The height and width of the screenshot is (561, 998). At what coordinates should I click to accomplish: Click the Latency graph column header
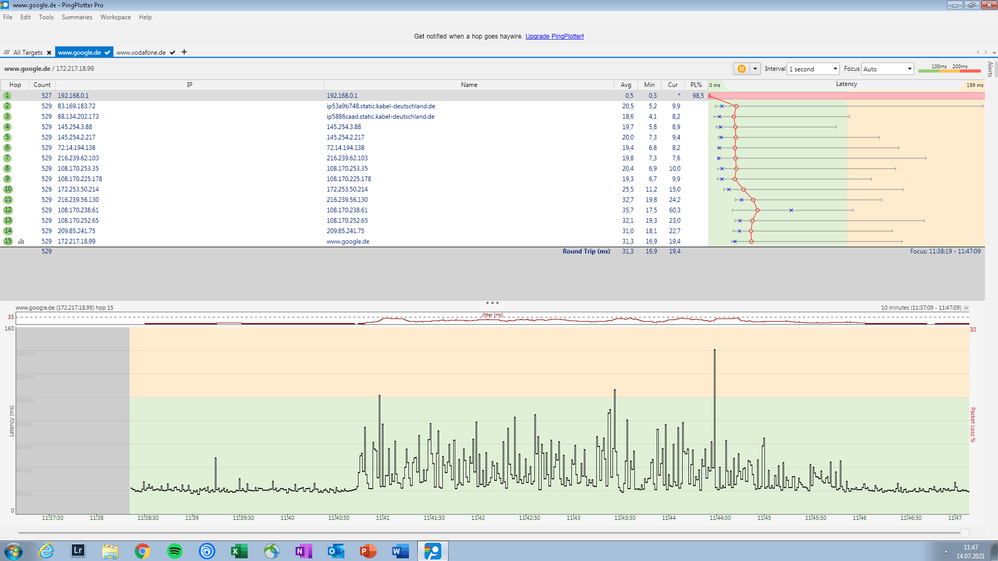[x=846, y=84]
